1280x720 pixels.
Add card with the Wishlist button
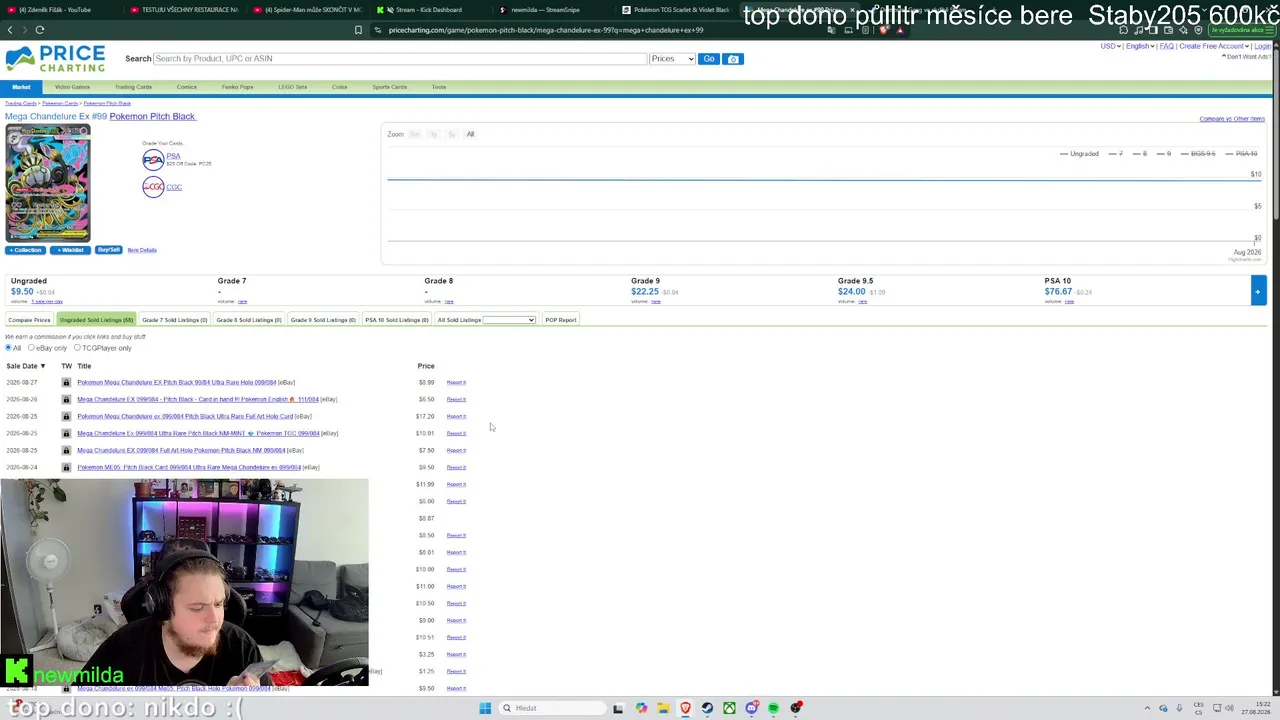70,250
